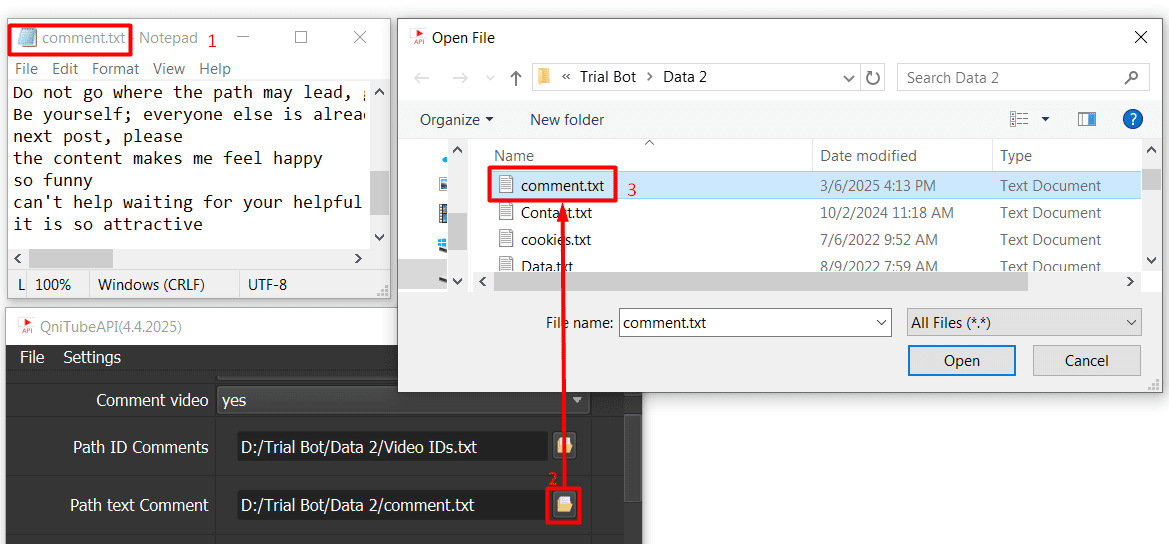The width and height of the screenshot is (1169, 544).
Task: Click the text line 'so funny' in Notepad
Action: tap(53, 180)
